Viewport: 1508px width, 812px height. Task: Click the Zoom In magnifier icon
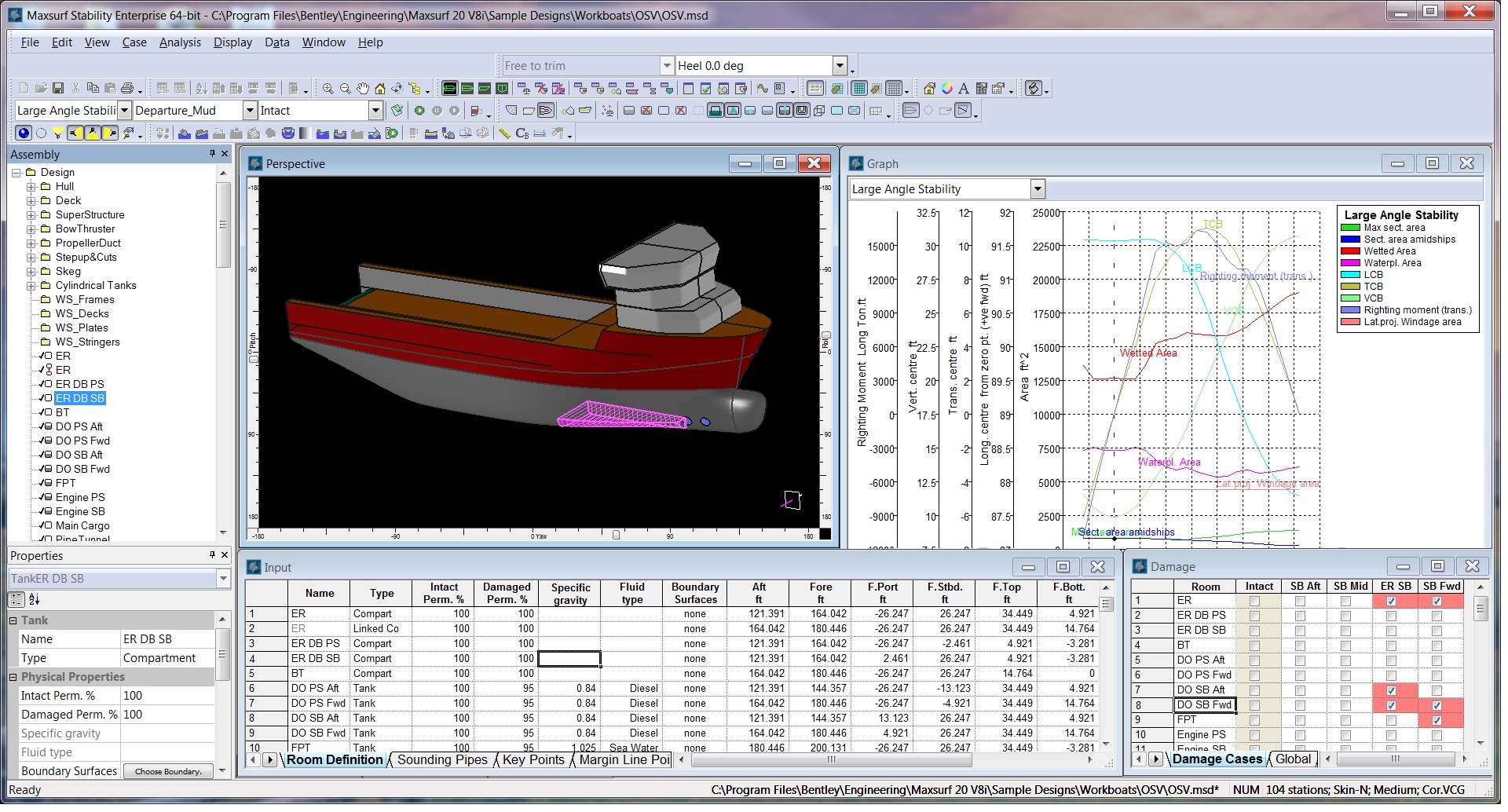tap(328, 89)
